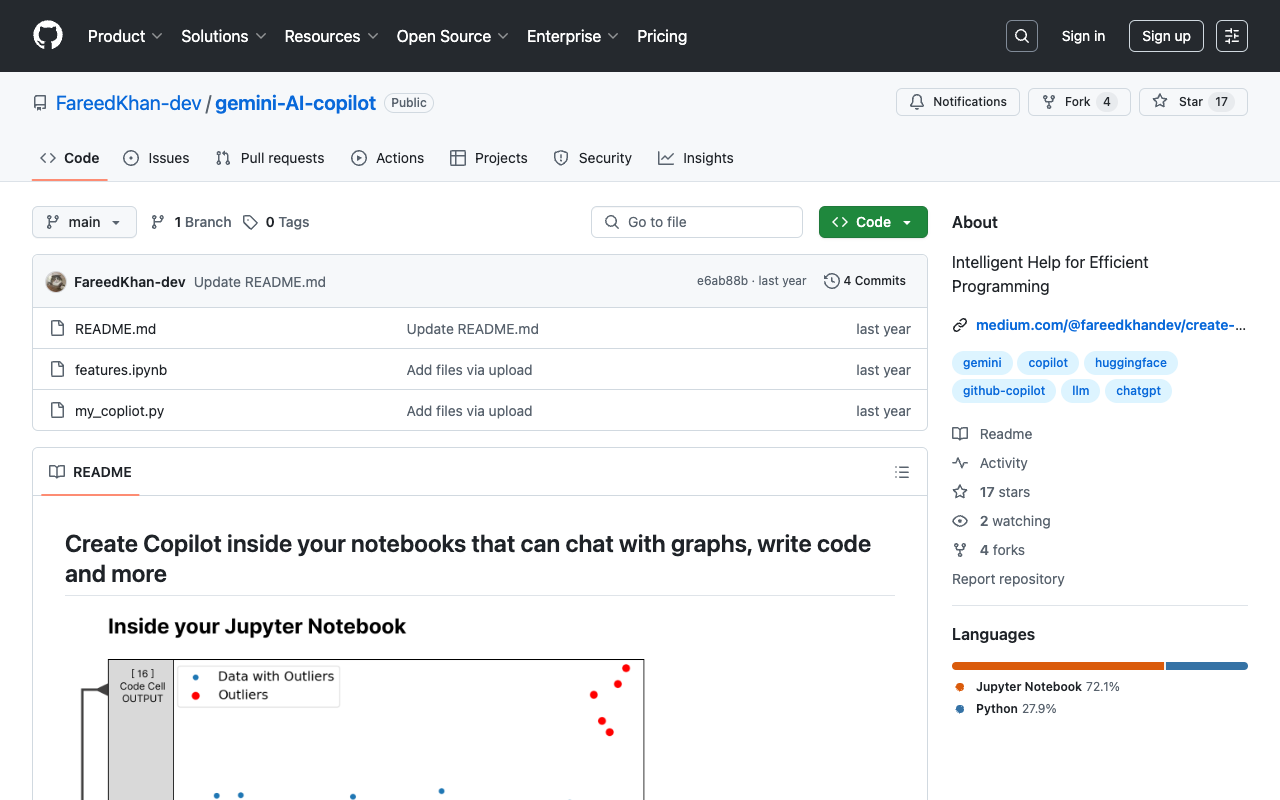1280x800 pixels.
Task: Expand the Open Source menu
Action: pyautogui.click(x=453, y=36)
